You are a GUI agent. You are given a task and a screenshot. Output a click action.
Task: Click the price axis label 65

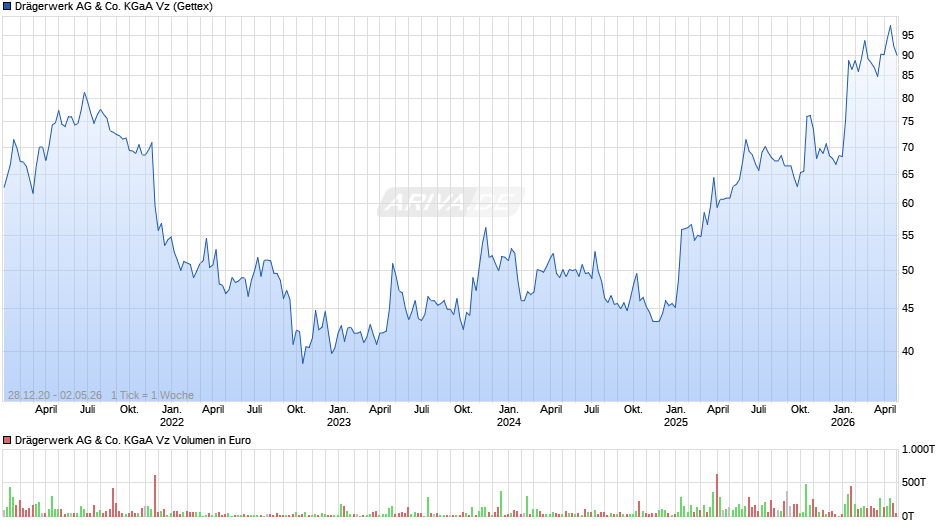tap(908, 175)
